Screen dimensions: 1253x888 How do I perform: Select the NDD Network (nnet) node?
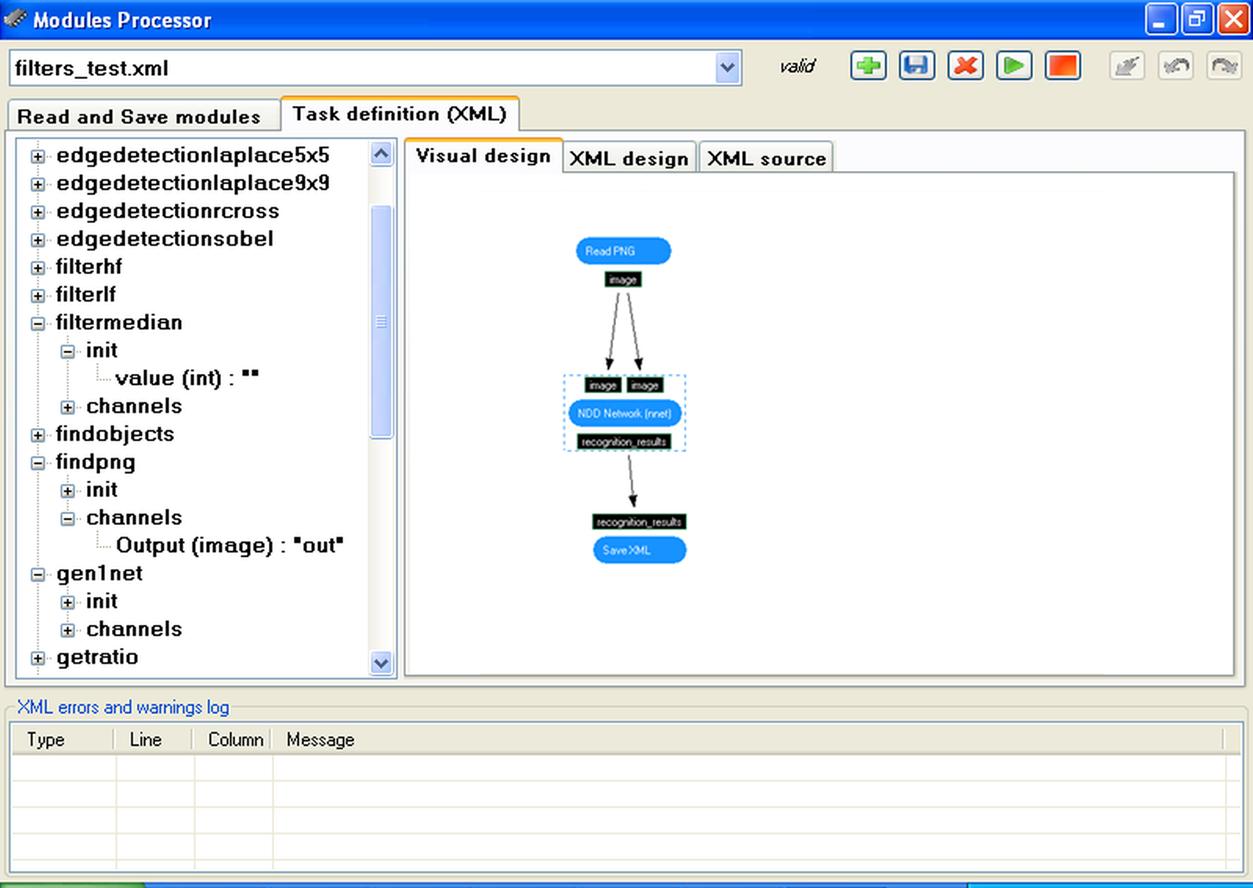tap(625, 413)
